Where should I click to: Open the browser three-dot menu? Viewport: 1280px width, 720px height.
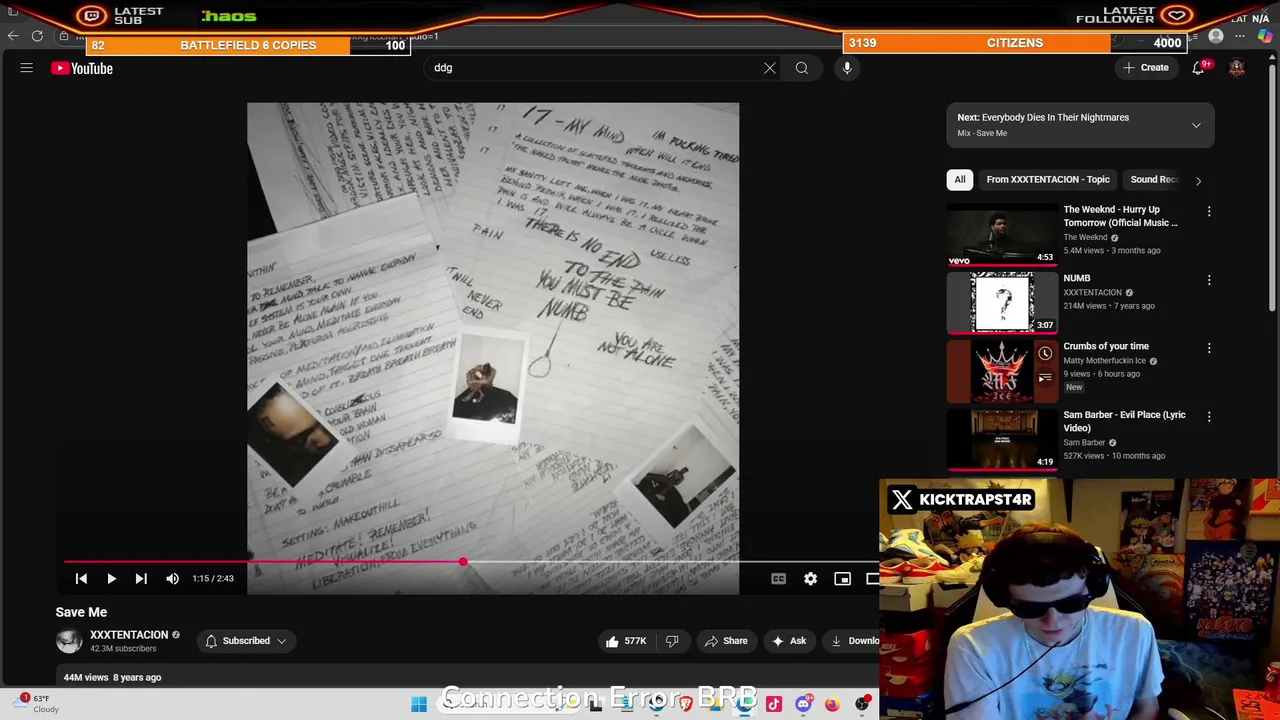click(1239, 37)
